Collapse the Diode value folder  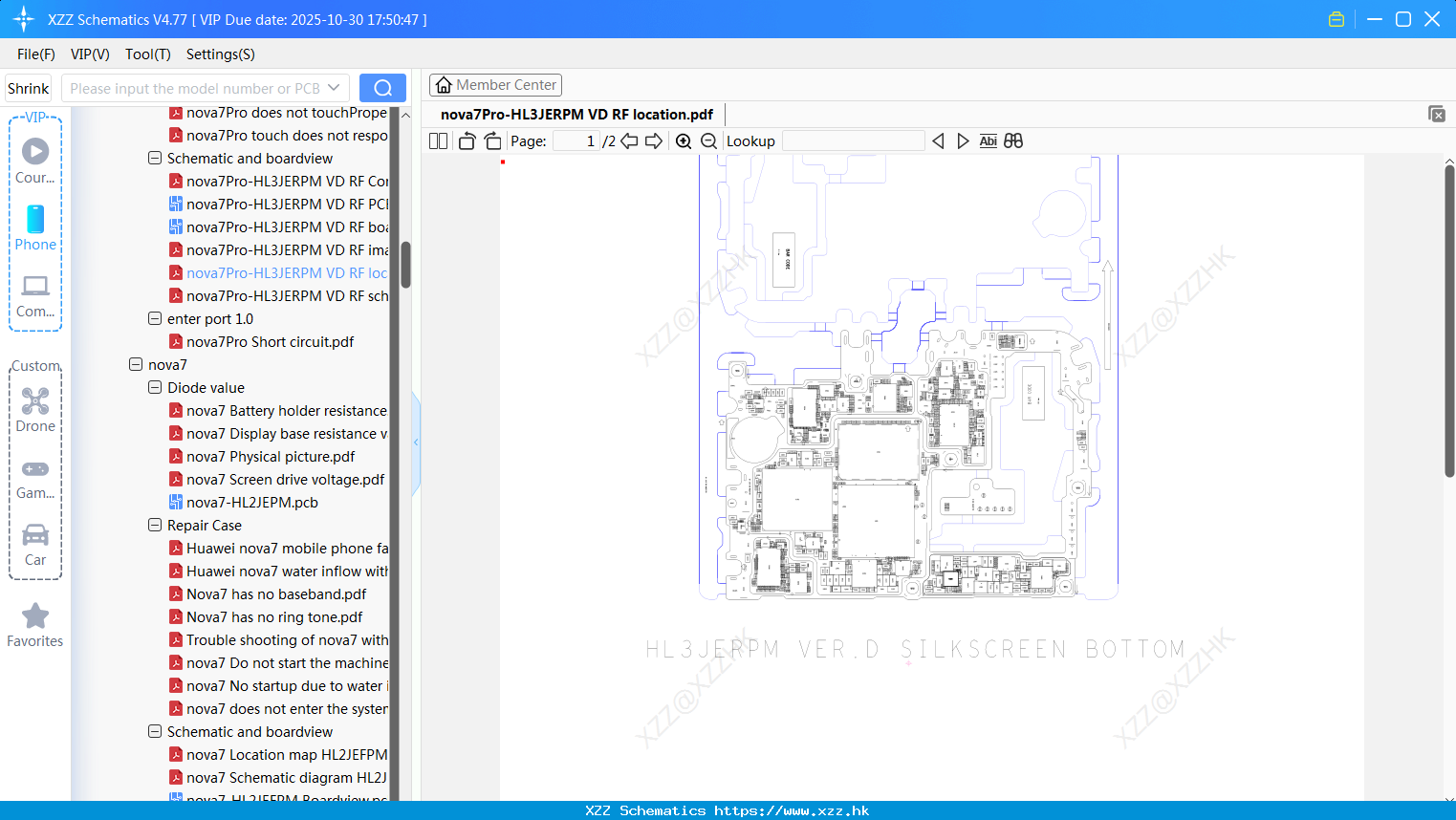tap(155, 388)
